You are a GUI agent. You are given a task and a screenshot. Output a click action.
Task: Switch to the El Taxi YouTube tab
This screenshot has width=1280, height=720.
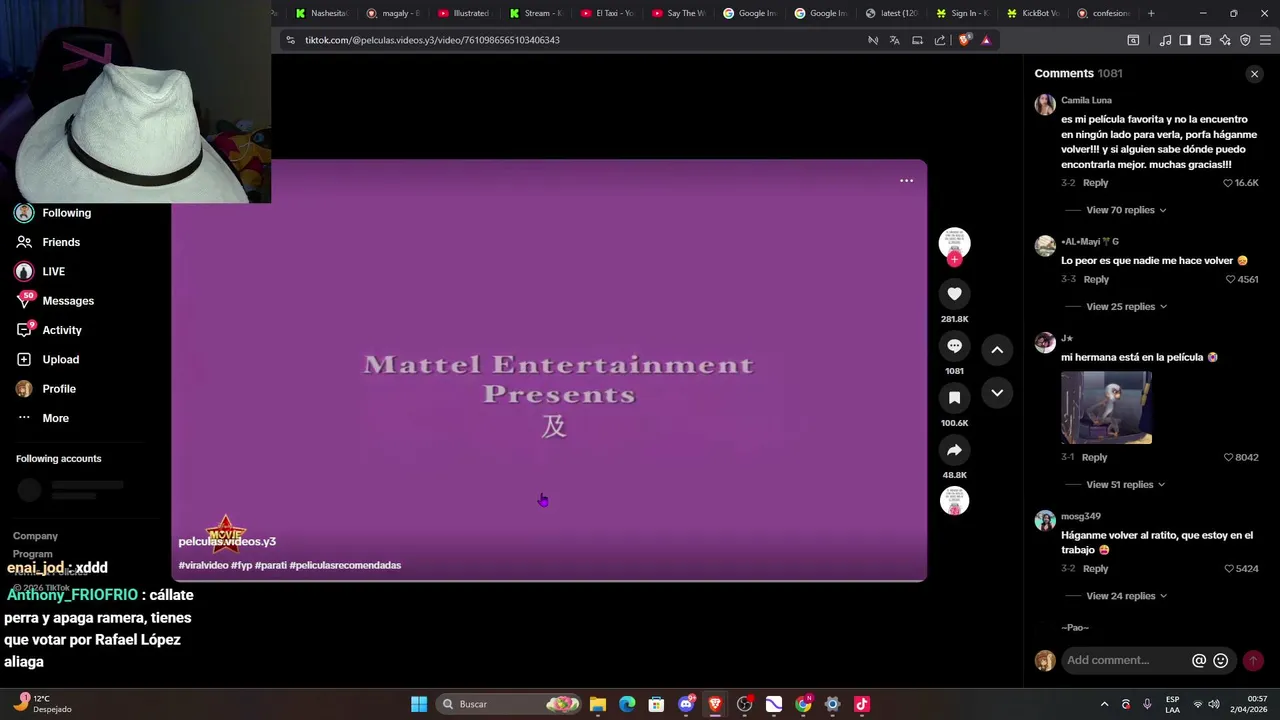(607, 13)
